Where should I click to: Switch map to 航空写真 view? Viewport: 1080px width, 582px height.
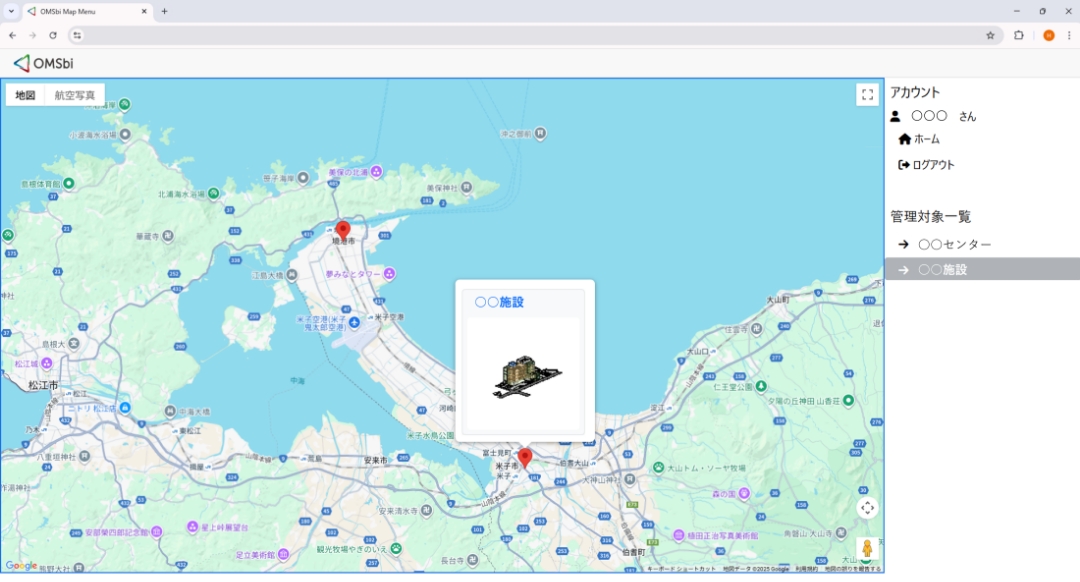pyautogui.click(x=75, y=95)
